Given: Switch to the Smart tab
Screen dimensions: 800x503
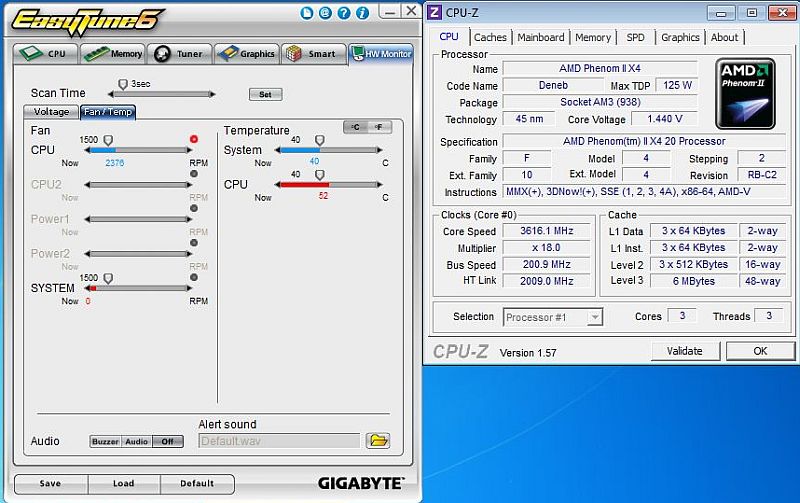Looking at the screenshot, I should click(313, 54).
